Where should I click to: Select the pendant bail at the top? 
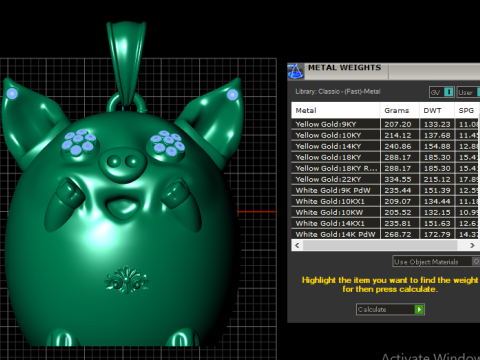pos(126,63)
